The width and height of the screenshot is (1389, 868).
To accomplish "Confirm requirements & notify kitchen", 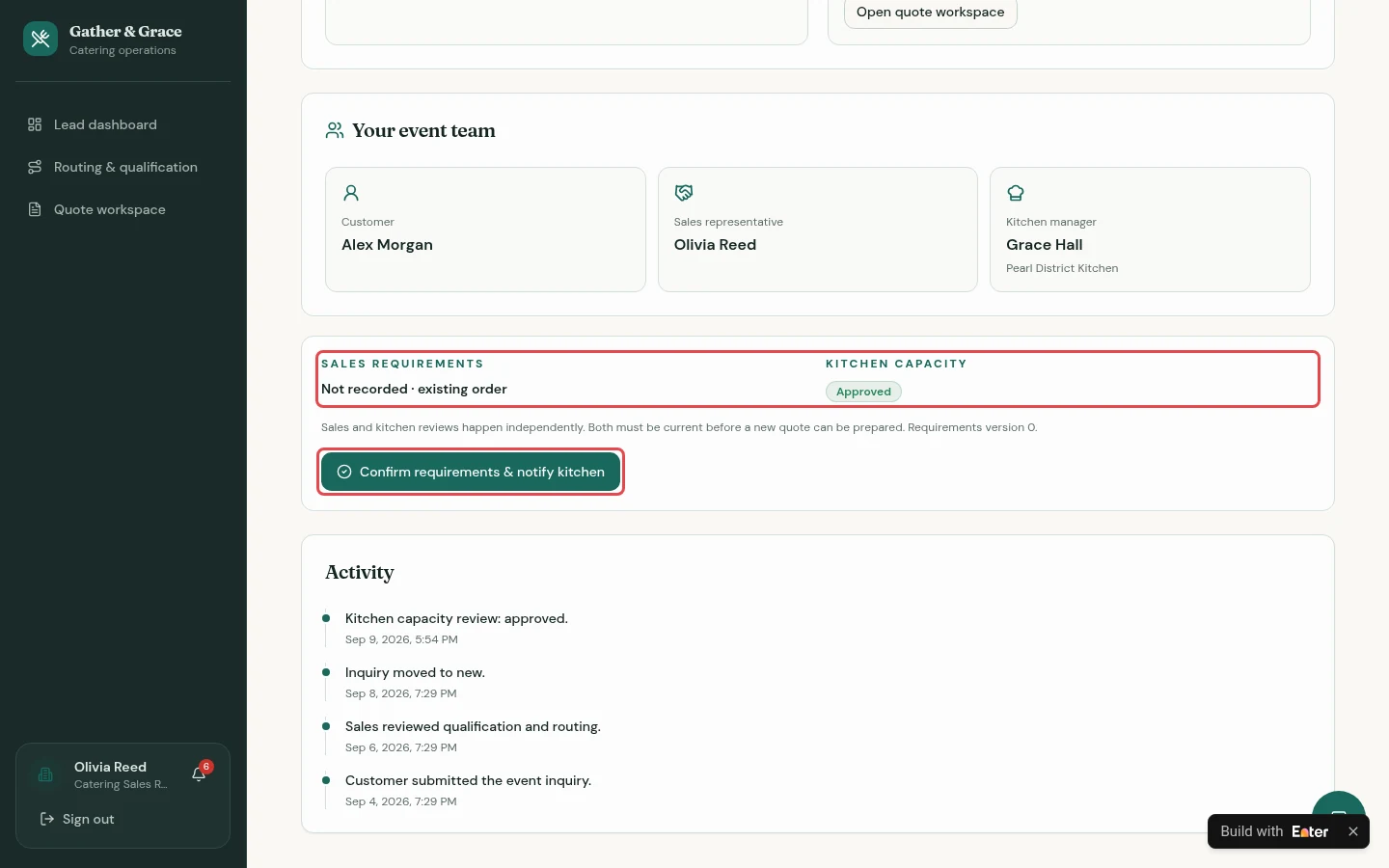I will [x=471, y=472].
